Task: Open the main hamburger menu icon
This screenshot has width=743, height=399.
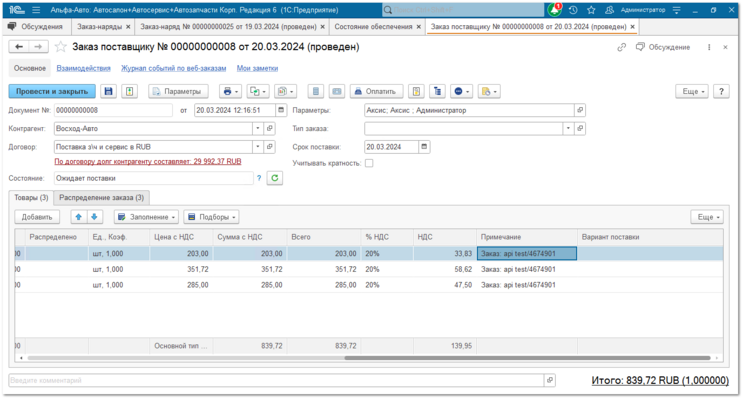Action: point(36,9)
